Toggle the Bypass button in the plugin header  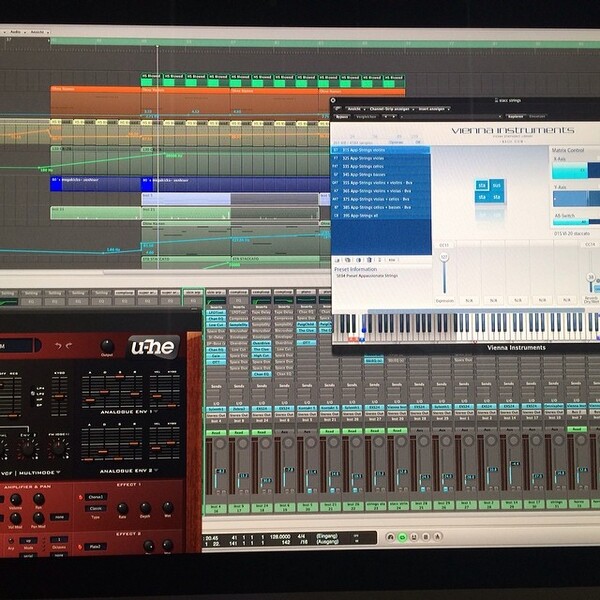[x=342, y=117]
